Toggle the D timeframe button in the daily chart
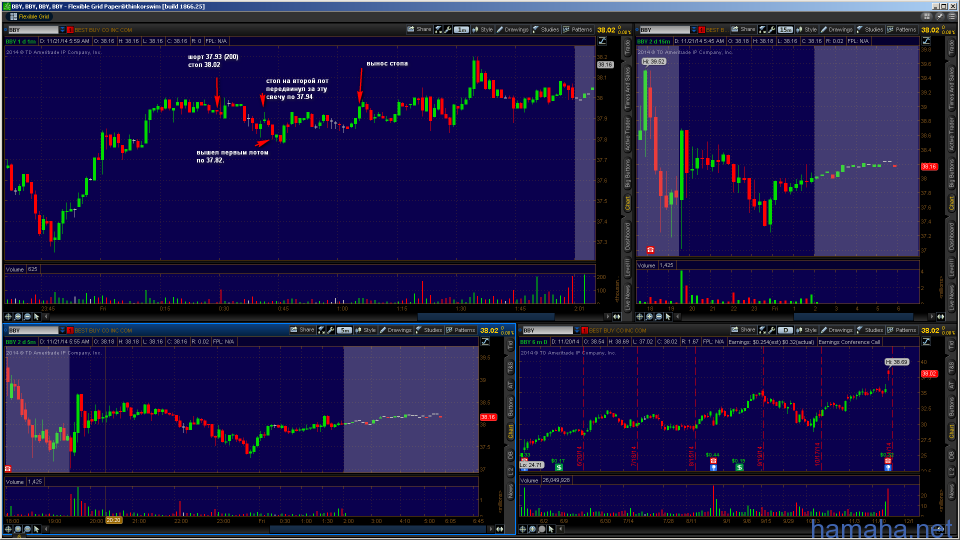 click(x=785, y=330)
